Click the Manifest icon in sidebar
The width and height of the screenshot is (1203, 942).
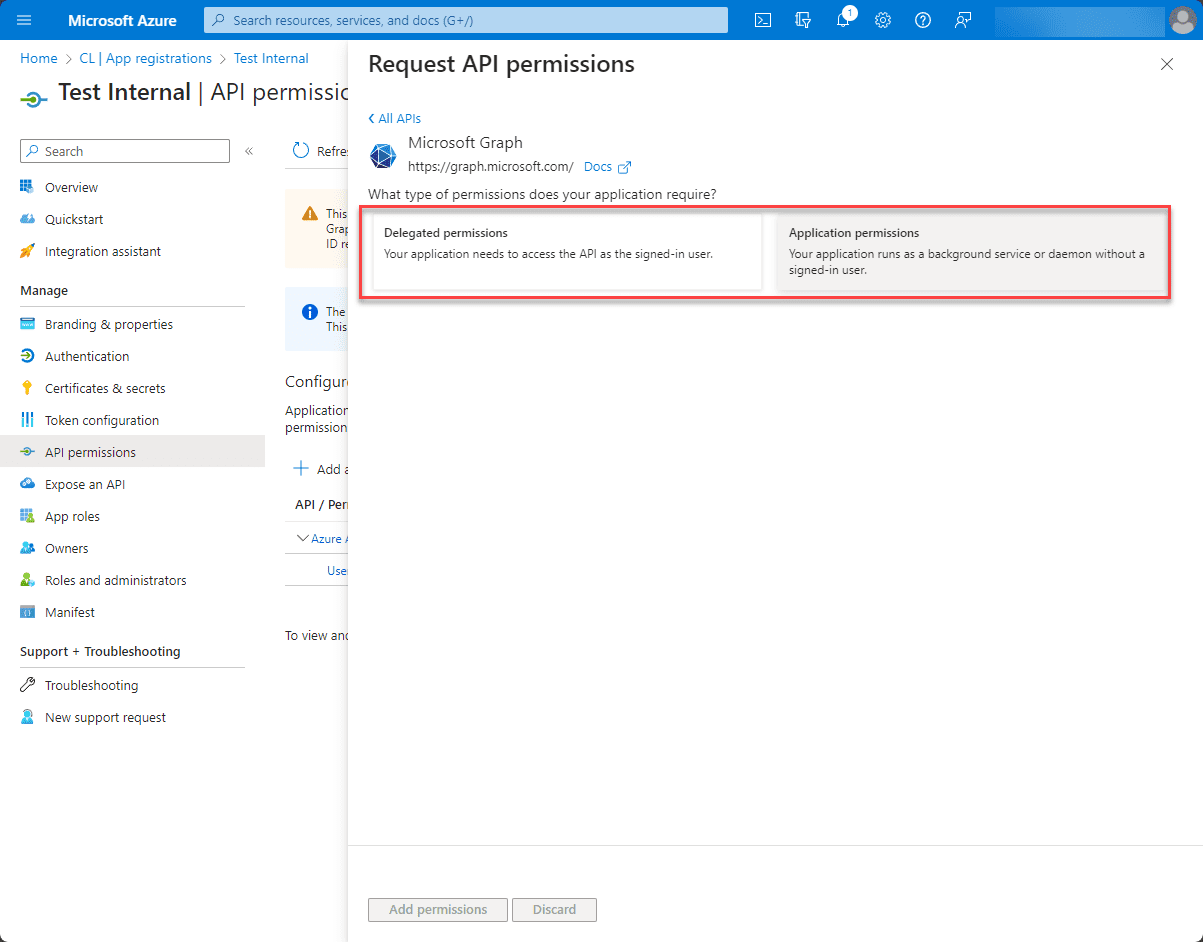[27, 612]
